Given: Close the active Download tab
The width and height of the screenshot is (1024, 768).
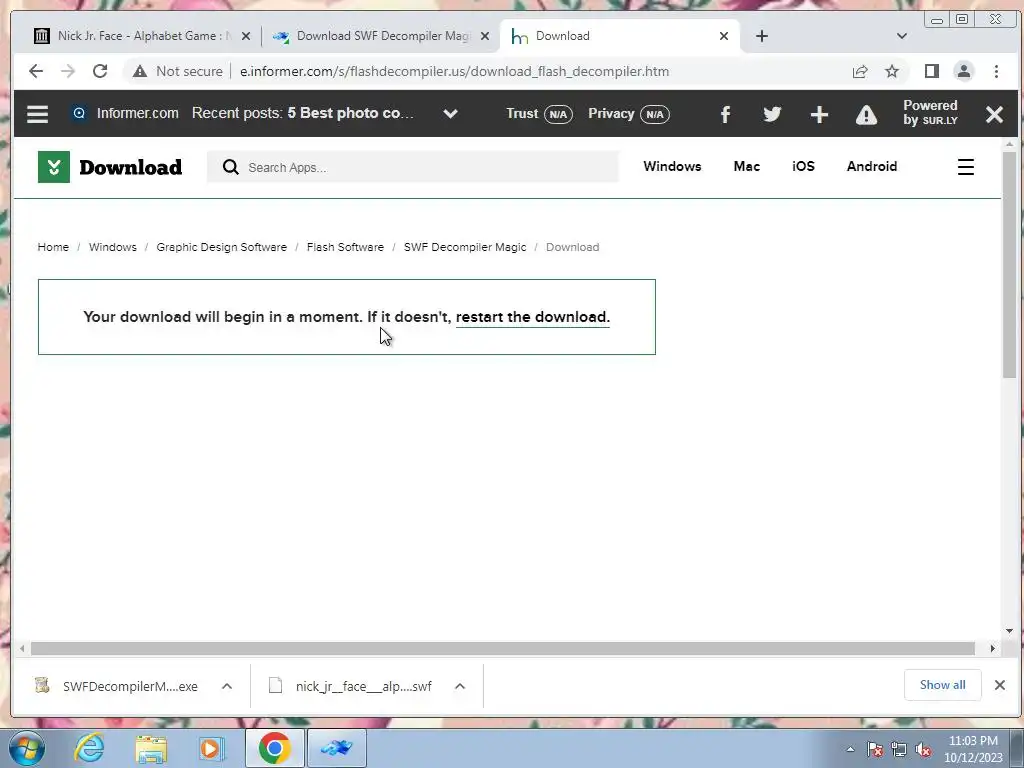Looking at the screenshot, I should [x=724, y=36].
